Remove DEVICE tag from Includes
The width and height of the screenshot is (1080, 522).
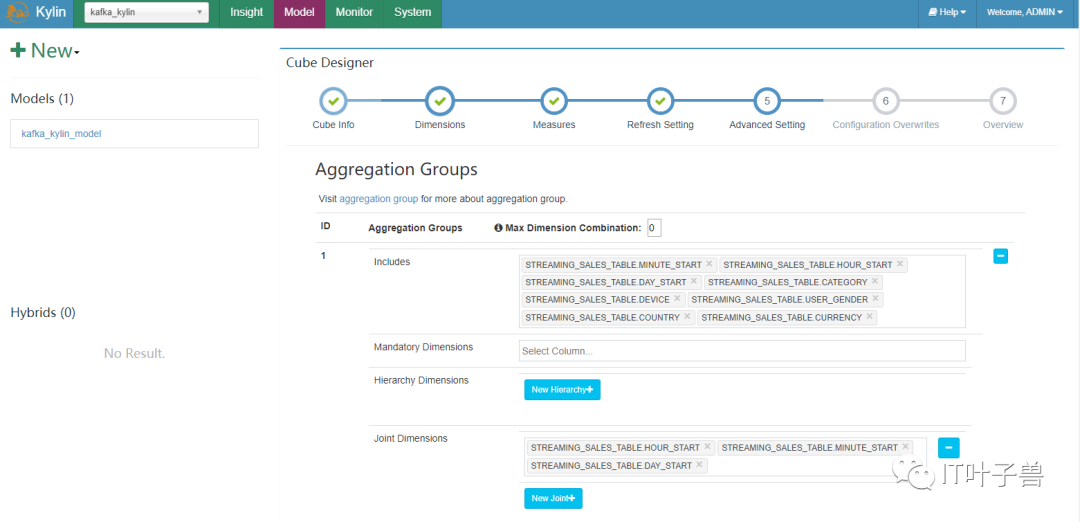tap(677, 298)
